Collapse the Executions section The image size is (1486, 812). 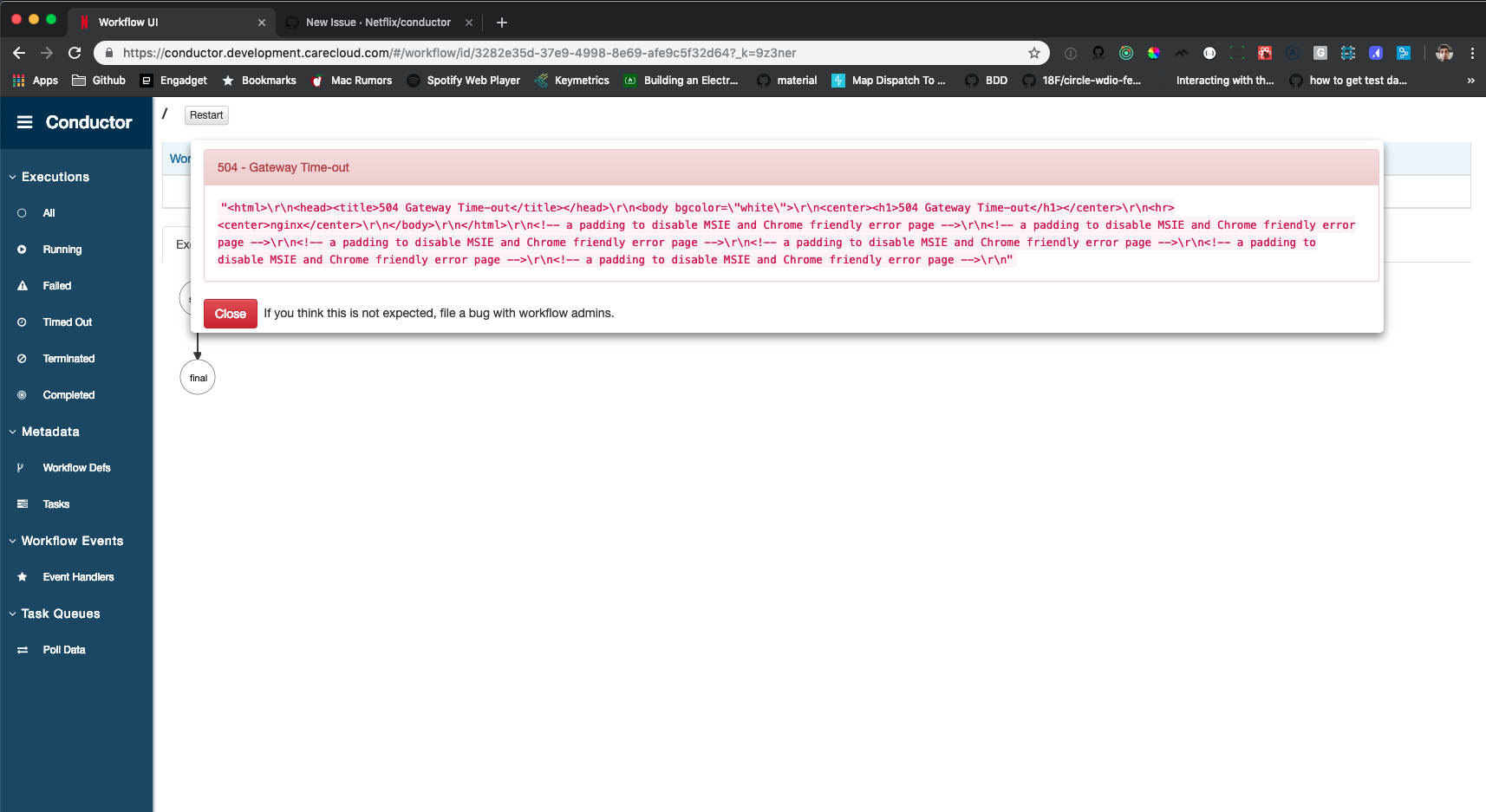click(x=12, y=177)
